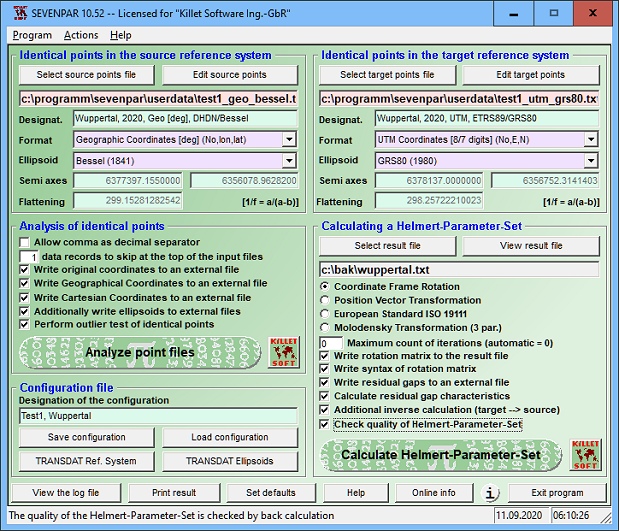This screenshot has width=619, height=531.
Task: Click View the log file button
Action: pos(66,493)
